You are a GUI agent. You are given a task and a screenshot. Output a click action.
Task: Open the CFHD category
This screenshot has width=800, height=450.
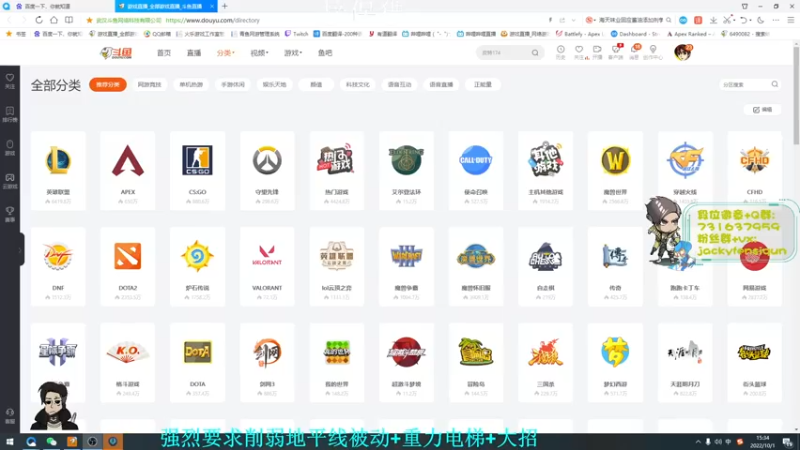[x=754, y=170]
